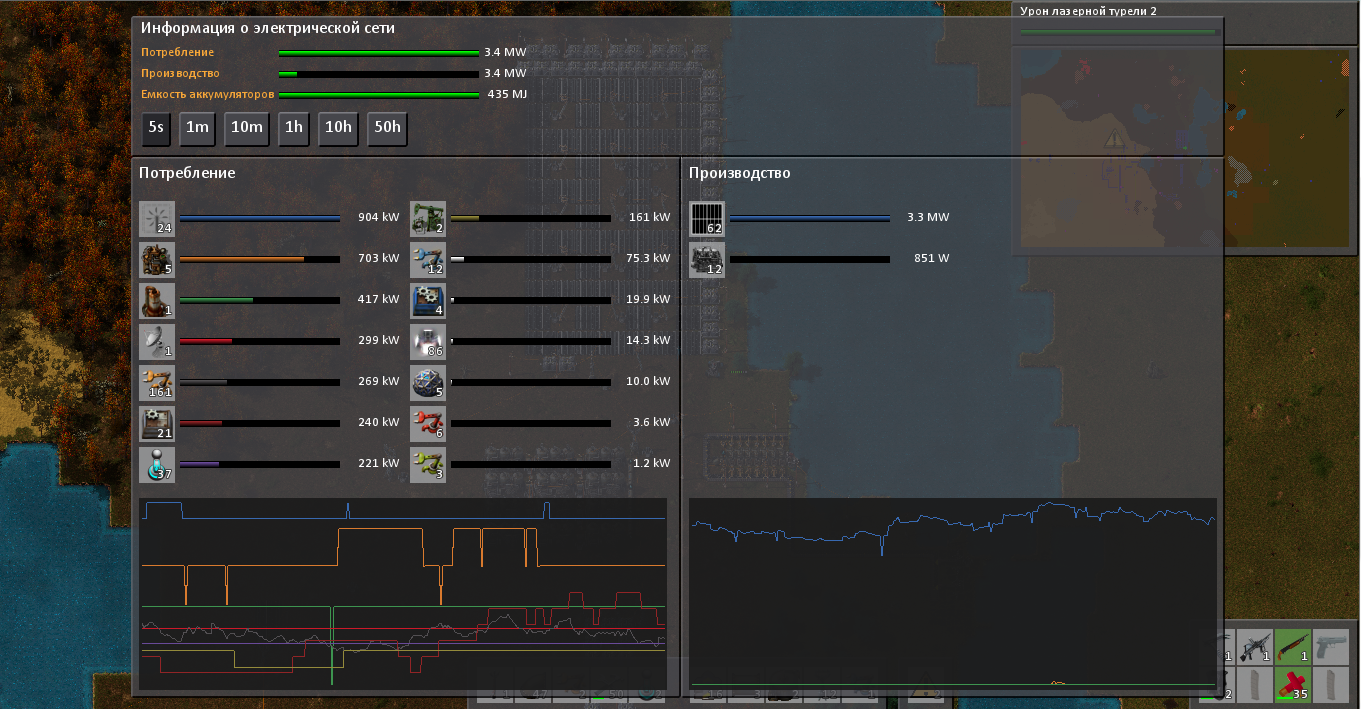The width and height of the screenshot is (1361, 709).
Task: Click the 1.2 kW consumption value
Action: 652,463
